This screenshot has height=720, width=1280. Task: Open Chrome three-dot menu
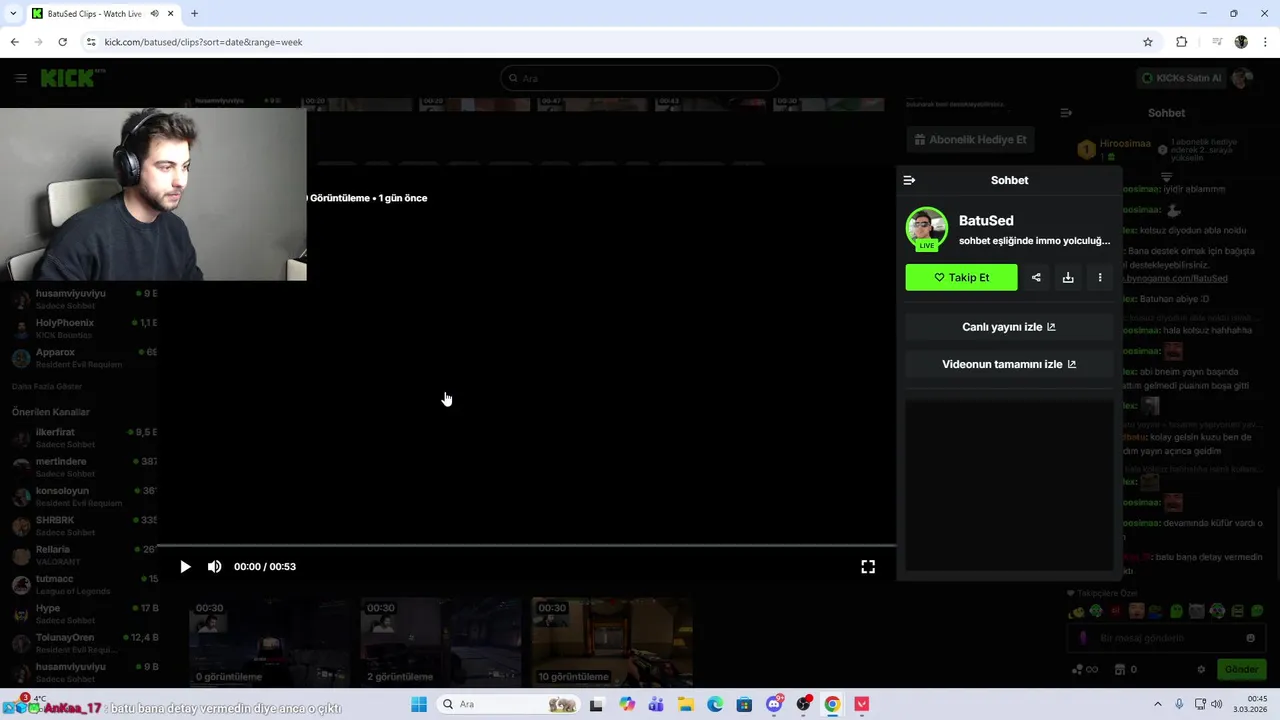(1266, 42)
